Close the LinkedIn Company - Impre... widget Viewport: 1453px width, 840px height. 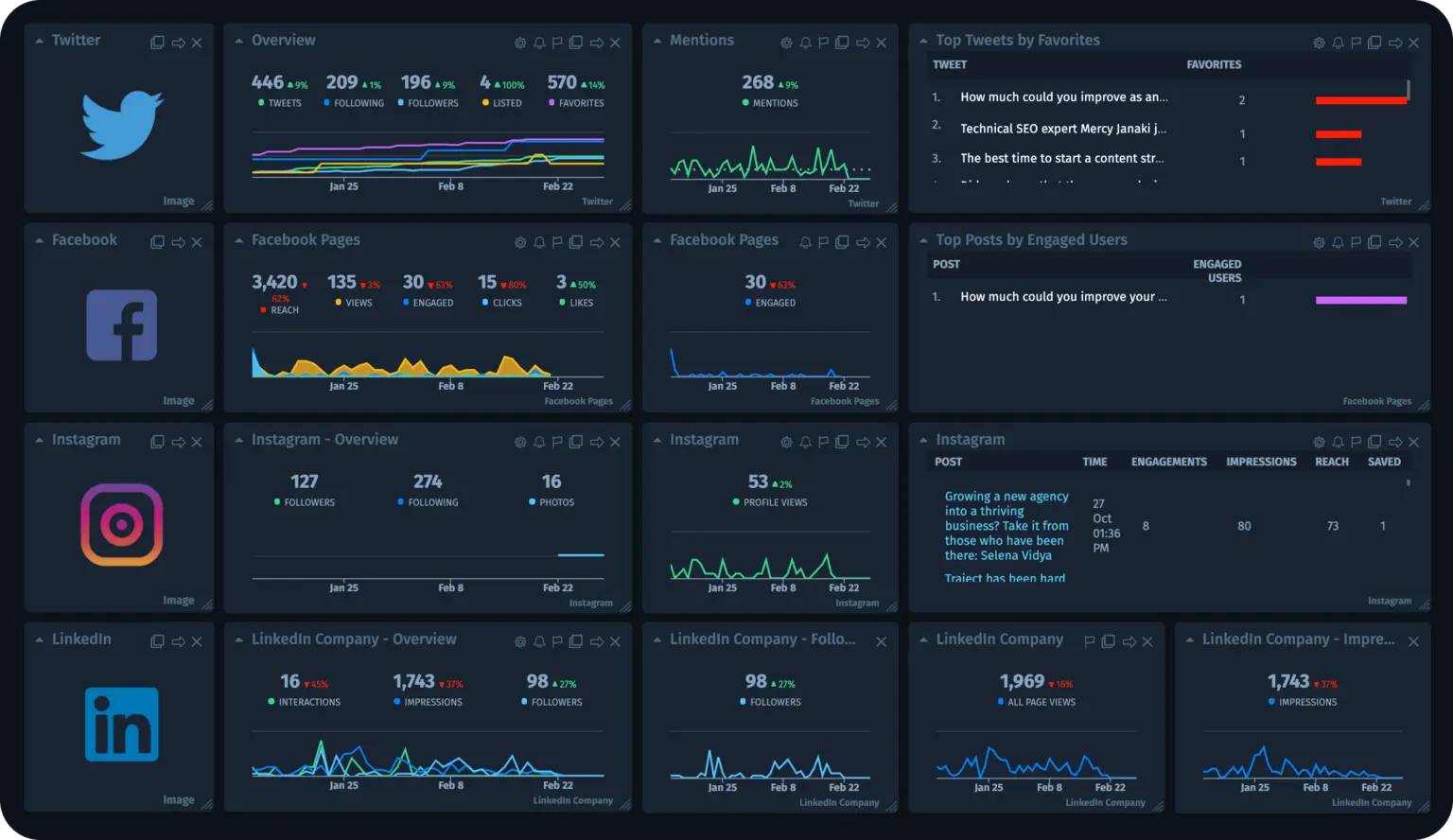[x=1413, y=641]
